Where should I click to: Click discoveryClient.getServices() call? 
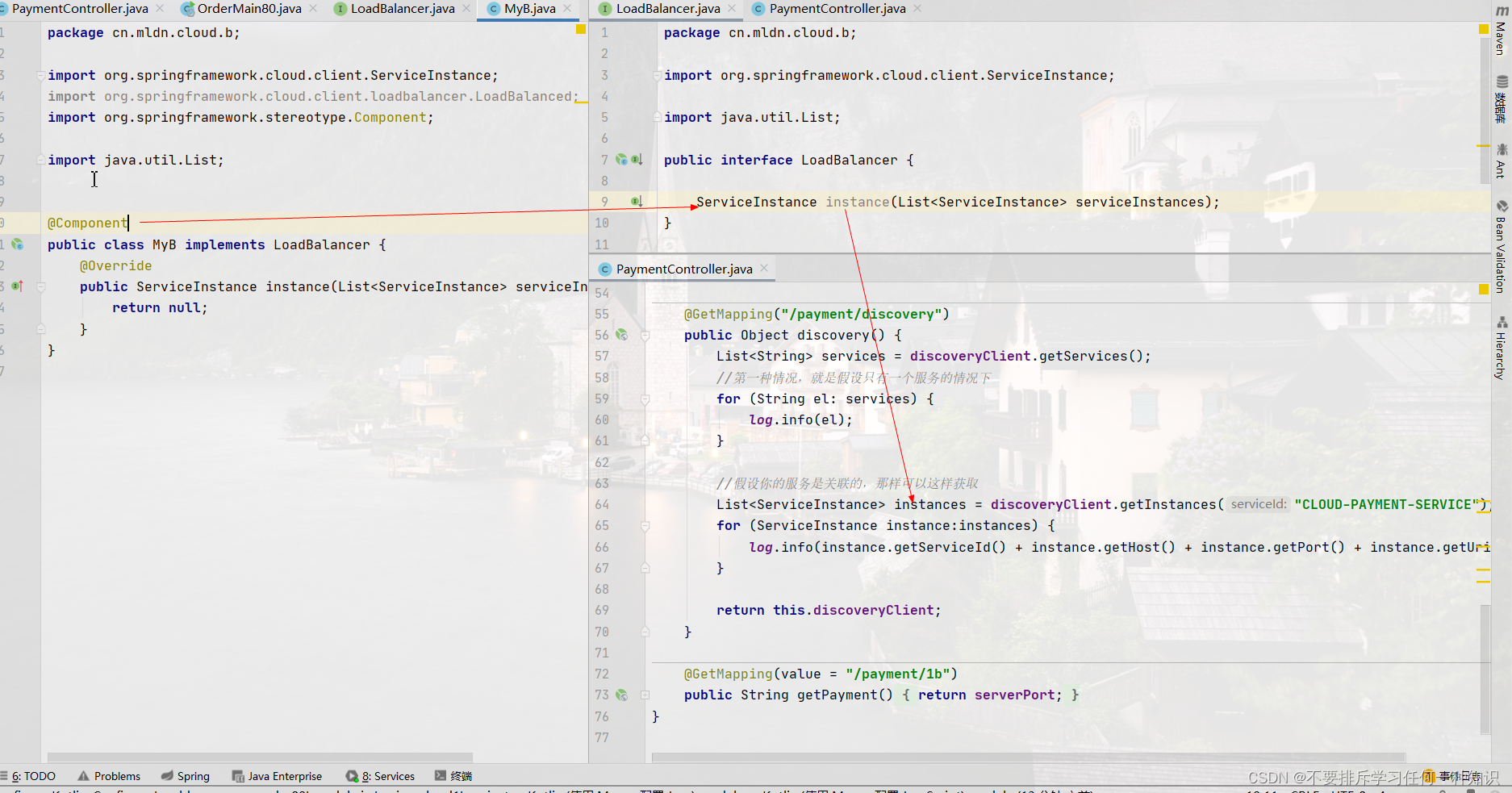pos(1030,356)
